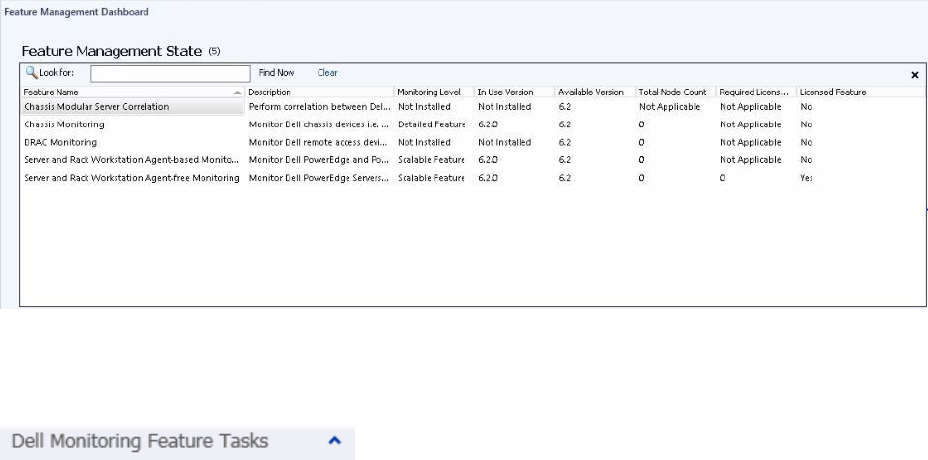This screenshot has height=460, width=928.
Task: Click the Dell Monitoring Feature Tasks title
Action: [140, 441]
